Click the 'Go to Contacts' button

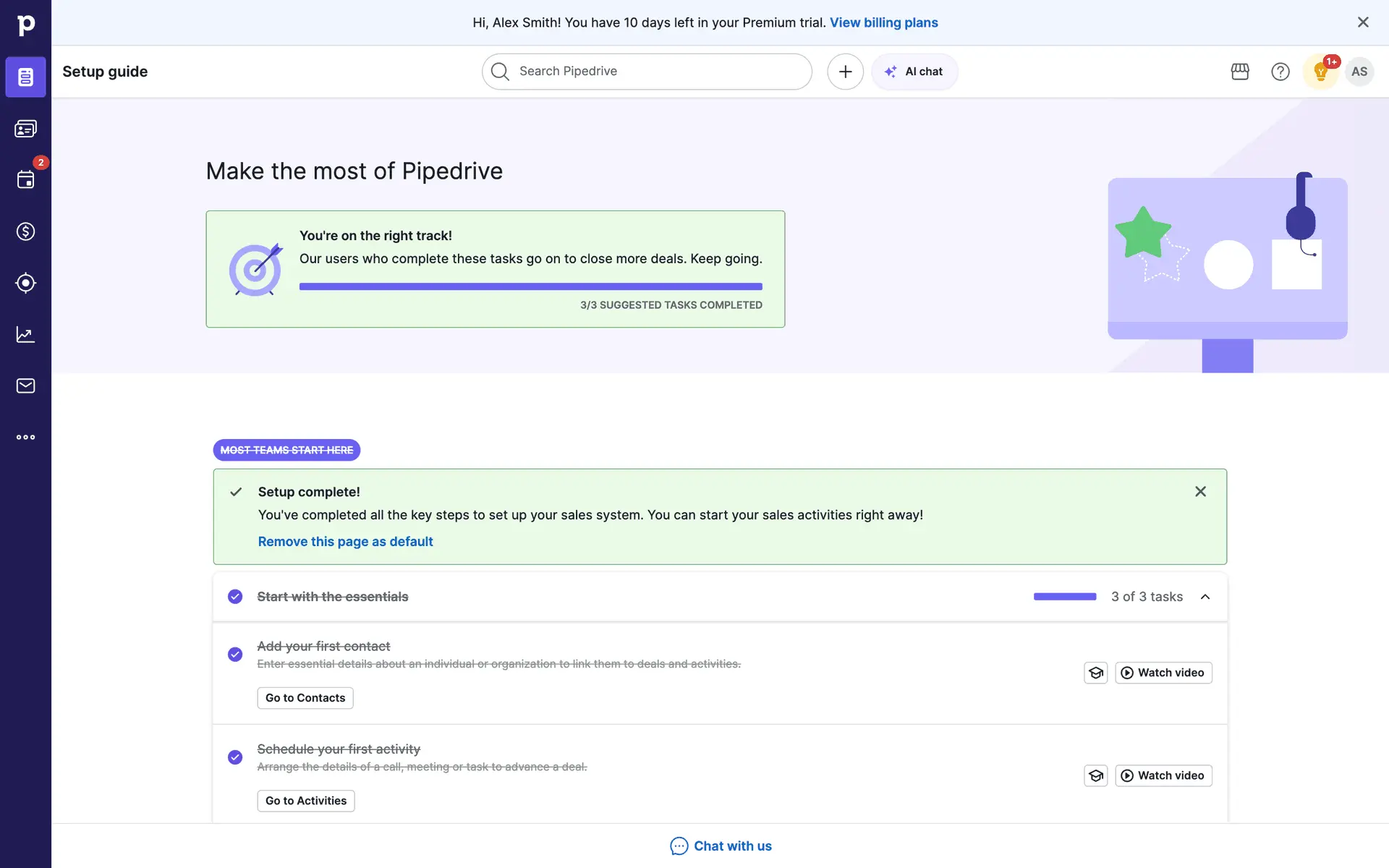tap(305, 698)
